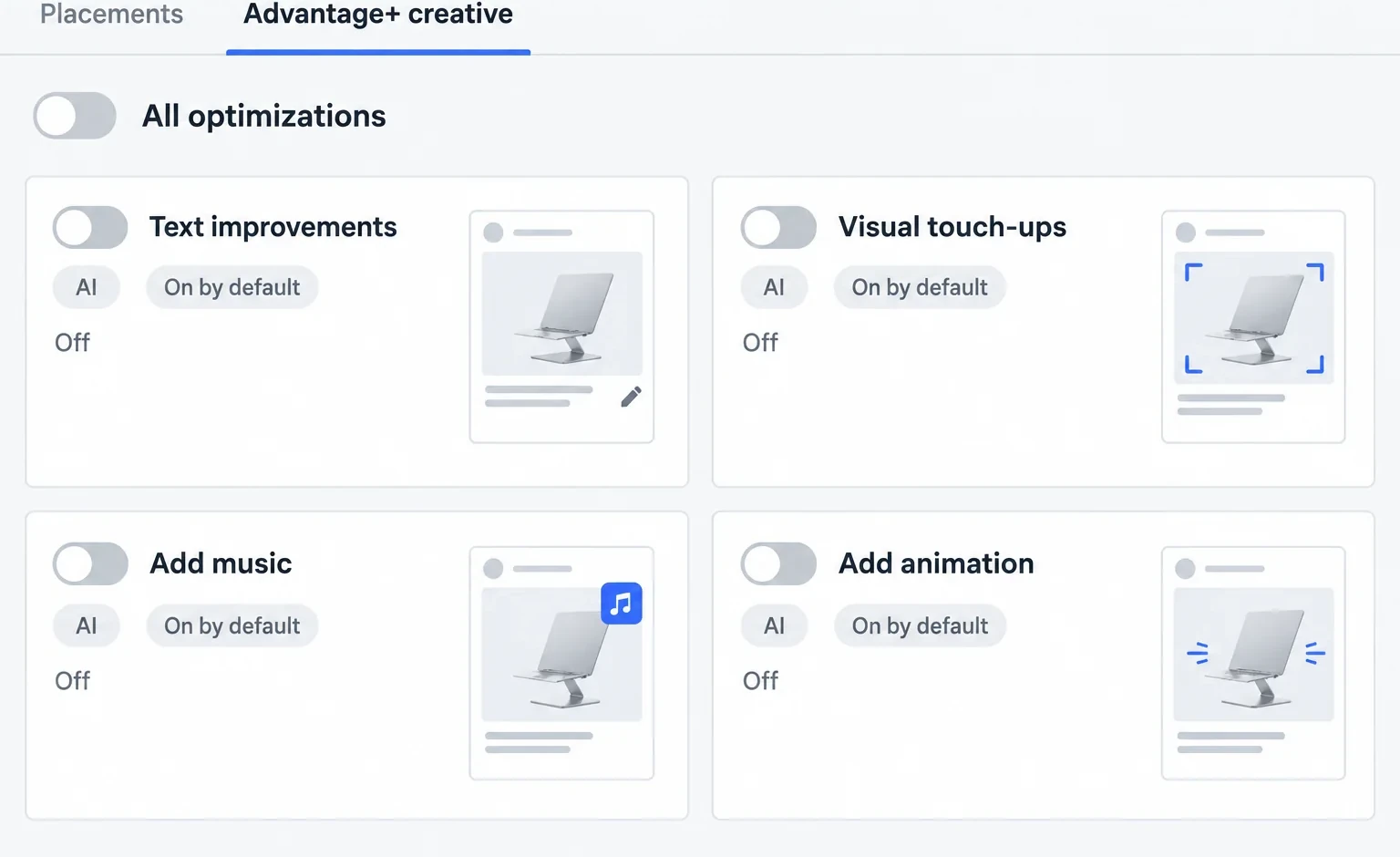Enable the All optimizations toggle
Screen dimensions: 1400x857
click(75, 116)
